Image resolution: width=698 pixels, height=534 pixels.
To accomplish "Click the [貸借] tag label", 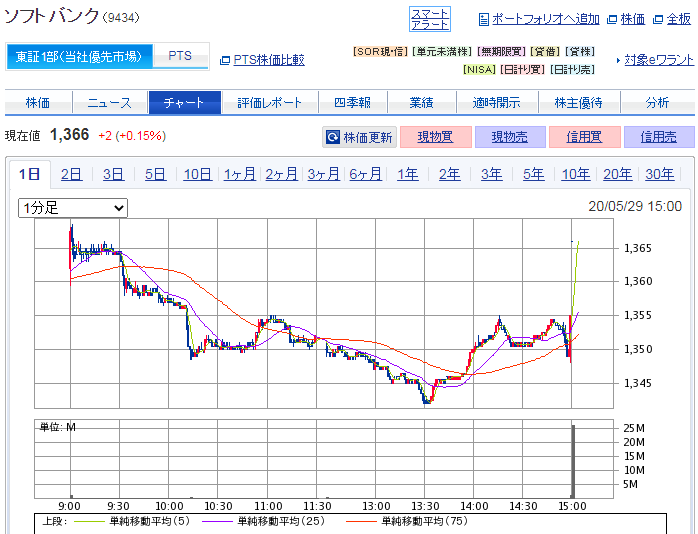I will click(x=545, y=52).
